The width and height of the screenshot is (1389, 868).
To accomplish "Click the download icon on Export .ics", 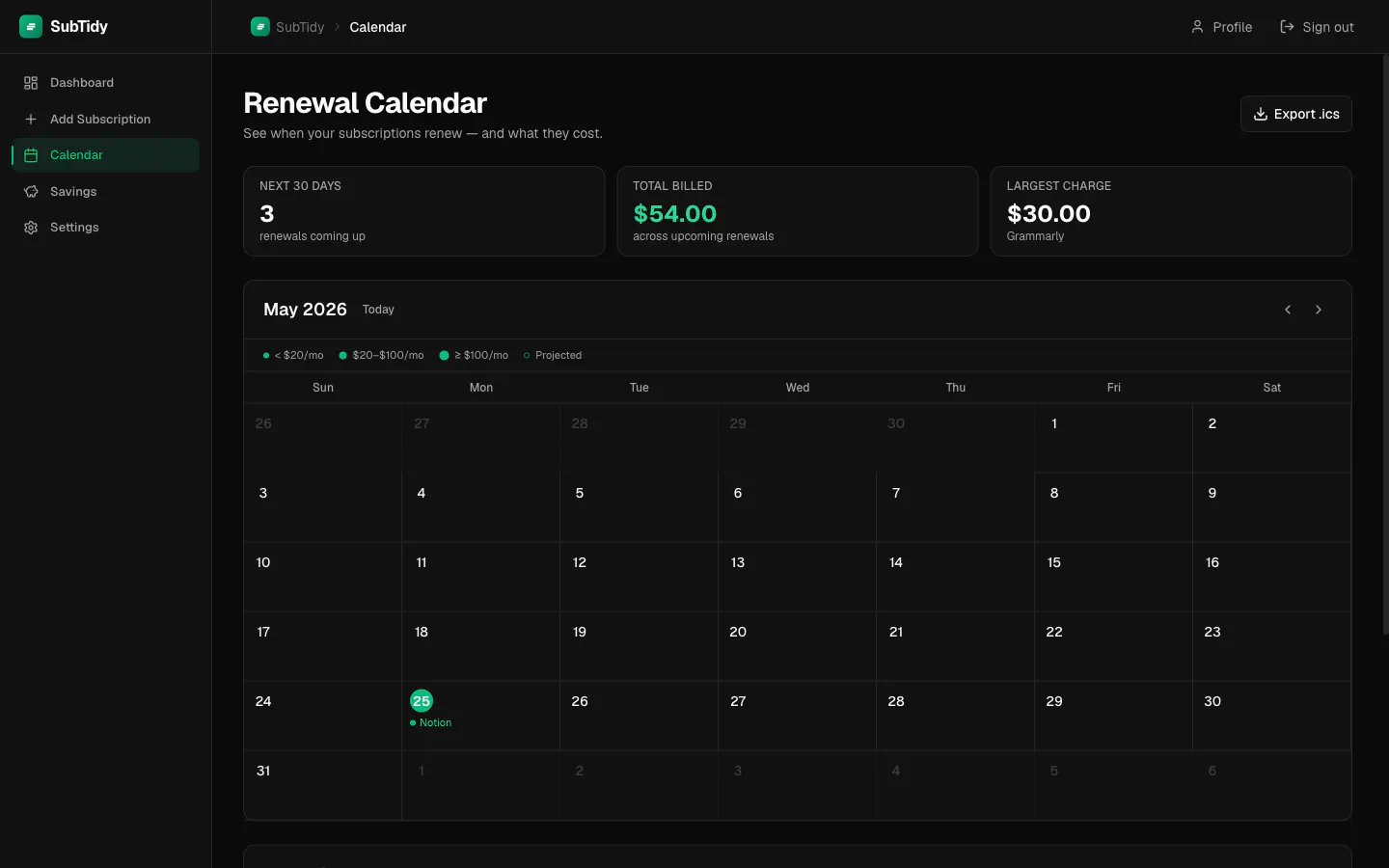I will 1260,114.
